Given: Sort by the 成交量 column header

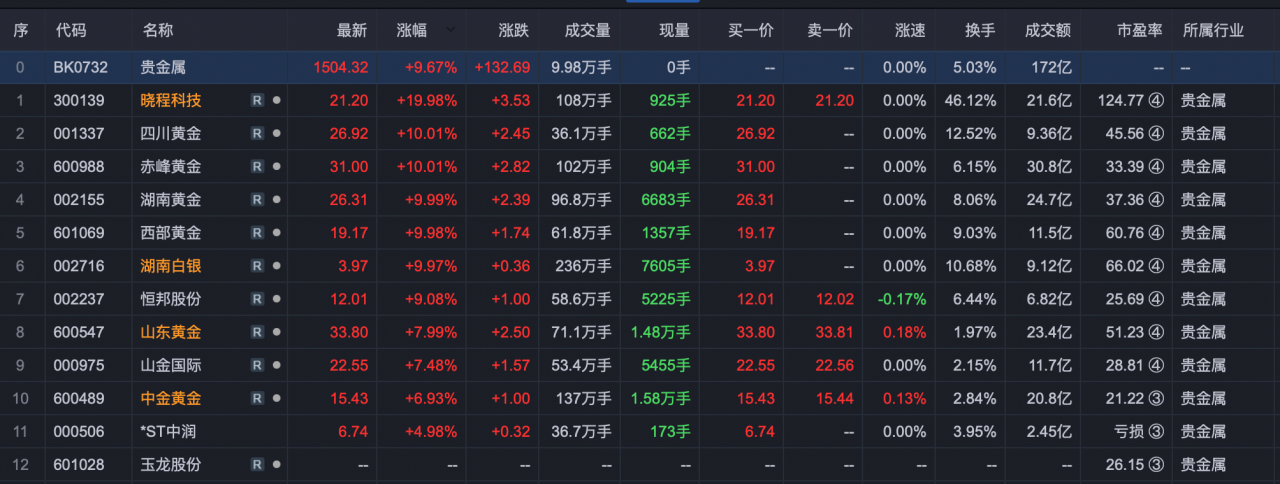Looking at the screenshot, I should coord(587,31).
